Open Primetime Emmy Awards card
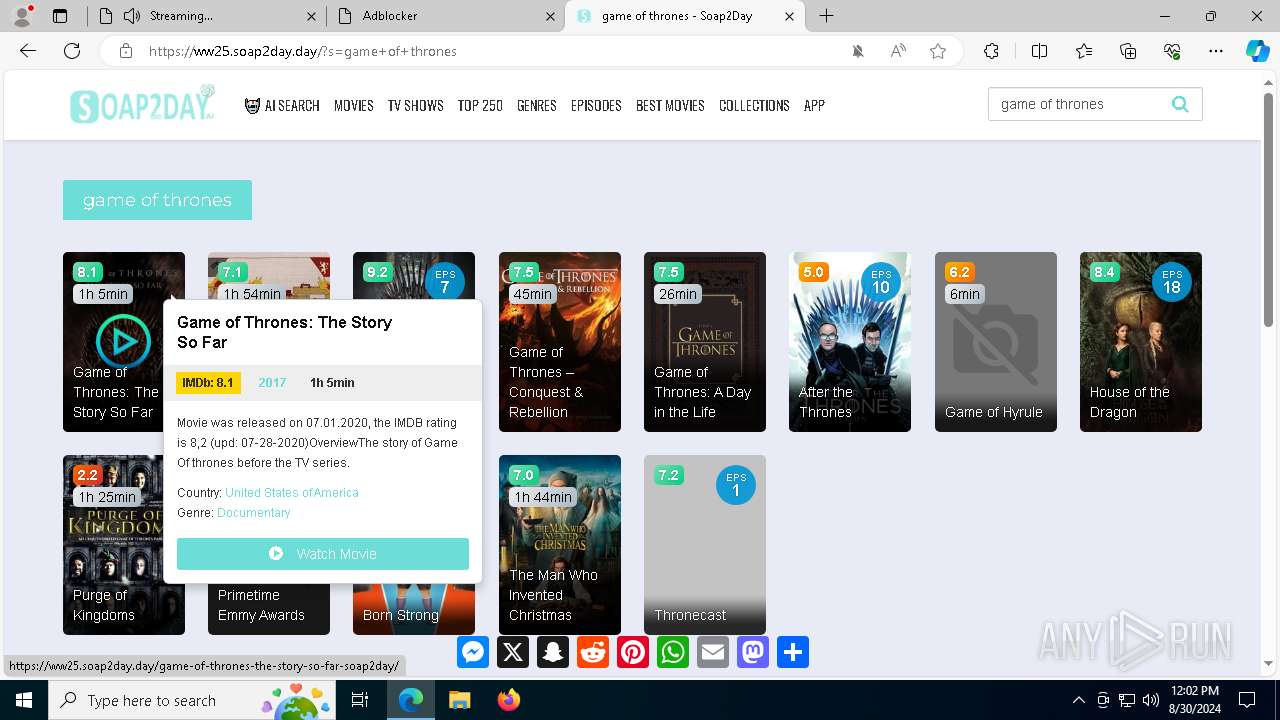1280x720 pixels. click(x=269, y=610)
